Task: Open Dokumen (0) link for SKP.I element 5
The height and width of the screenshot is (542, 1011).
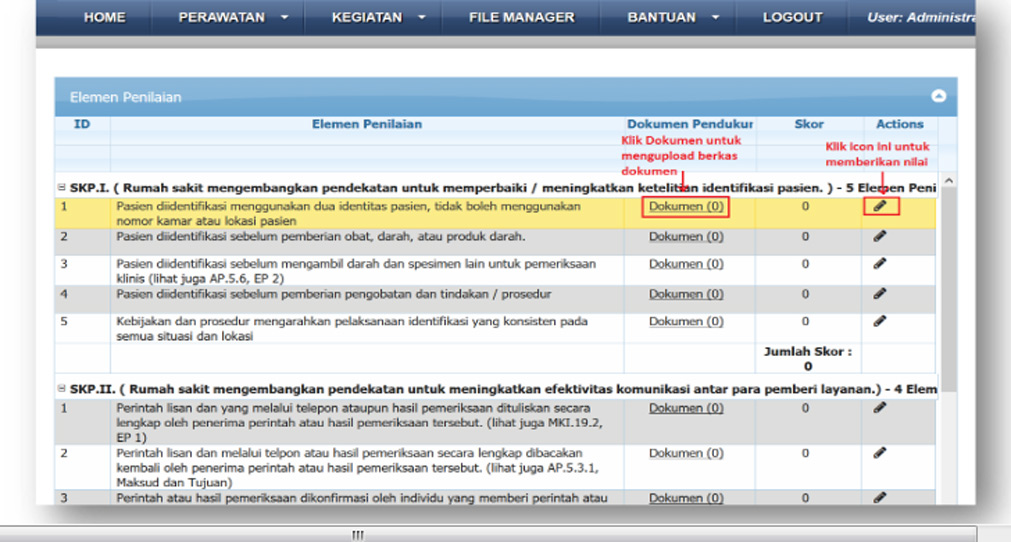Action: 686,321
